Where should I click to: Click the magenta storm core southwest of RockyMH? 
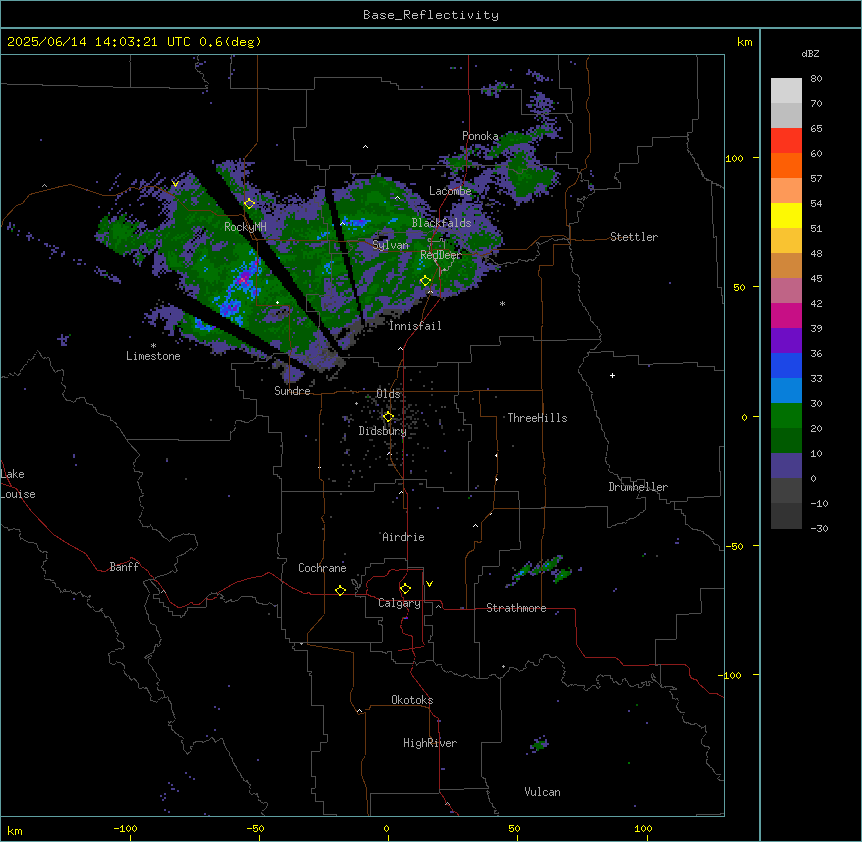tap(242, 280)
